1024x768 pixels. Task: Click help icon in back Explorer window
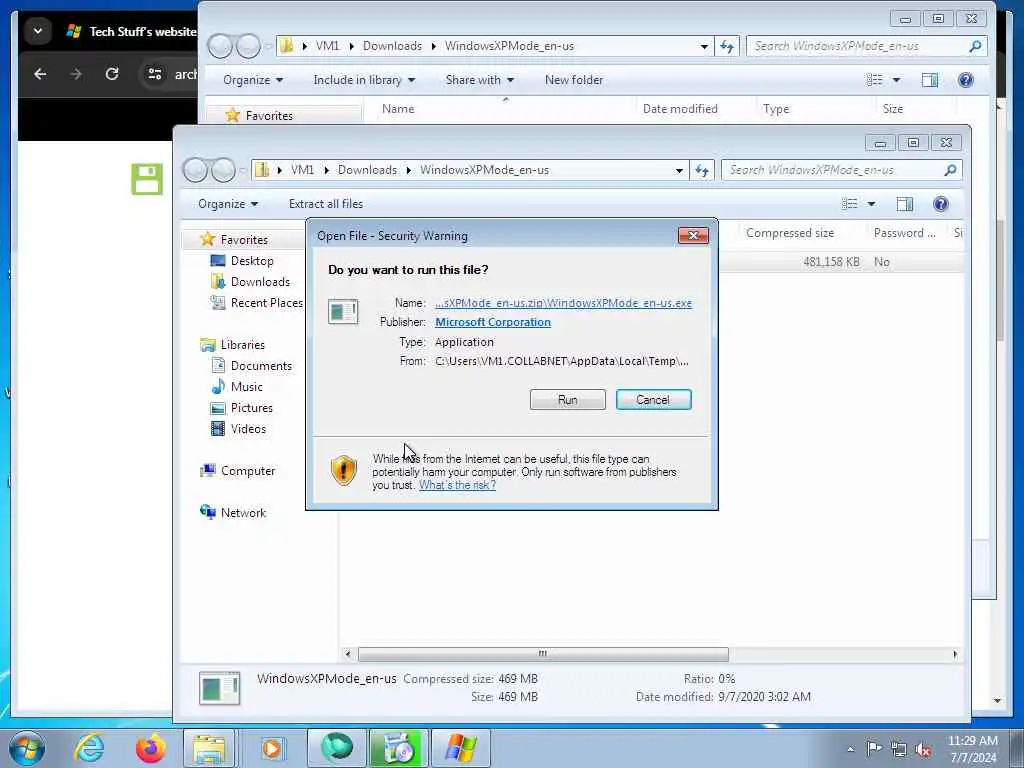(x=965, y=80)
